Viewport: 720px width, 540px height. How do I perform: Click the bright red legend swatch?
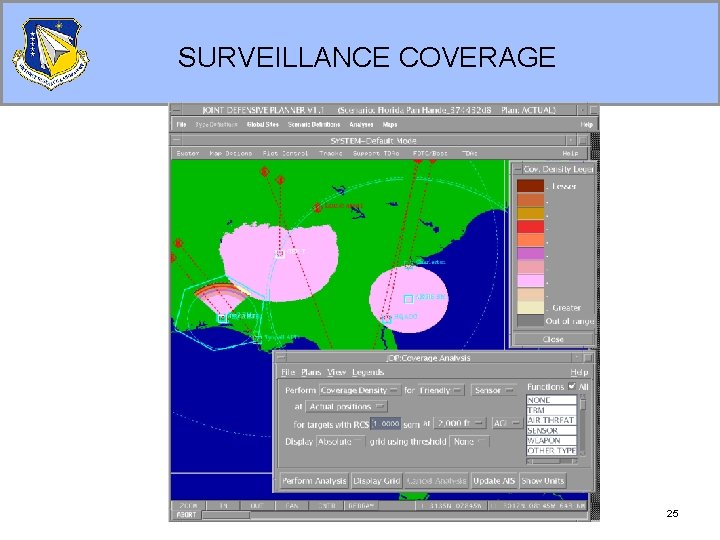(x=530, y=227)
